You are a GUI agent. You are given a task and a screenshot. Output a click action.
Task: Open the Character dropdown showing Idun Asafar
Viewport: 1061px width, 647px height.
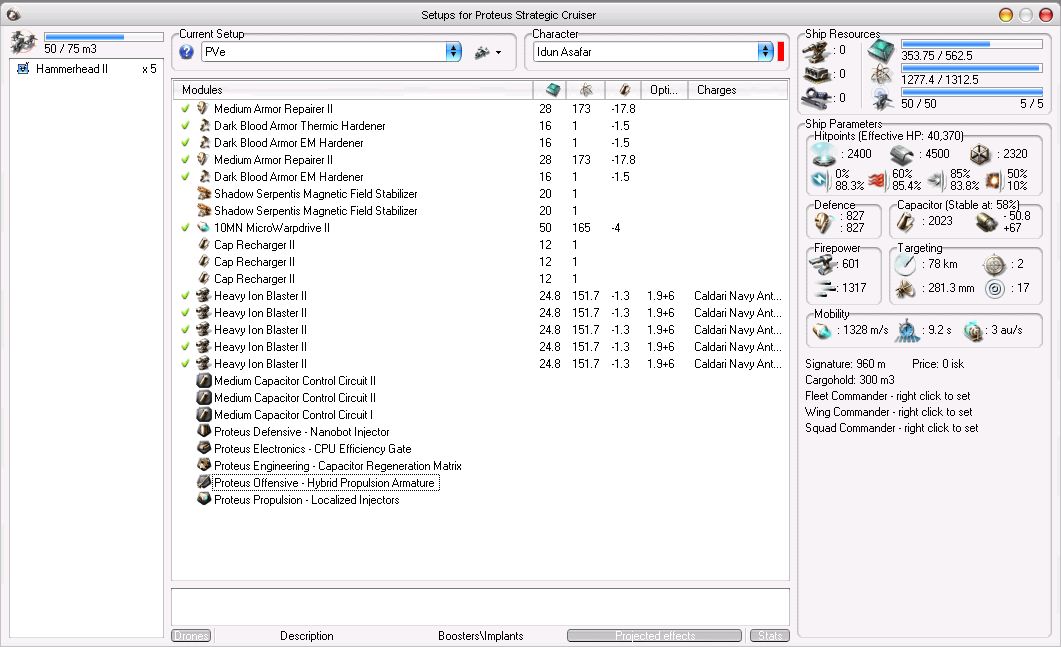765,52
